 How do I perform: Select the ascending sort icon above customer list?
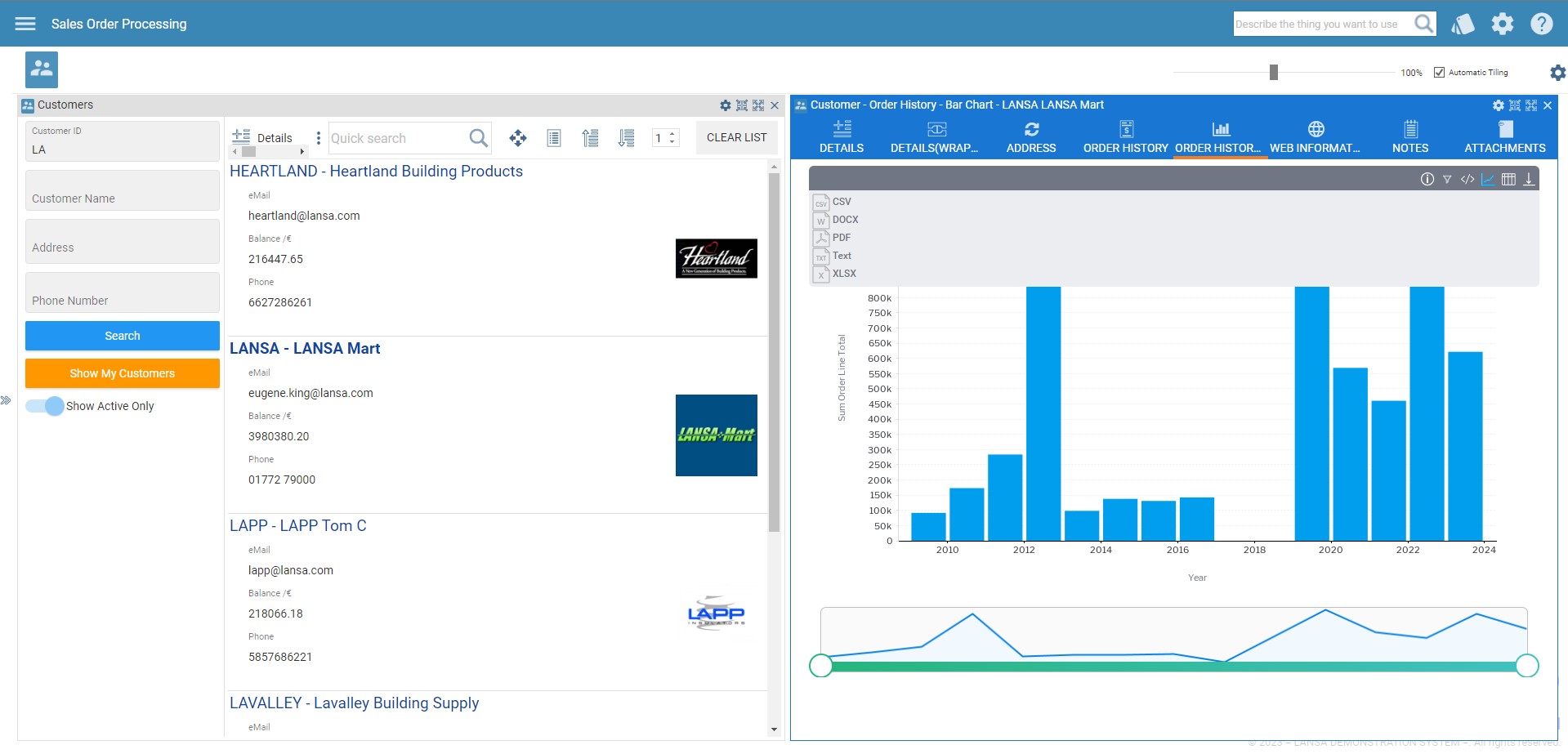[x=590, y=137]
